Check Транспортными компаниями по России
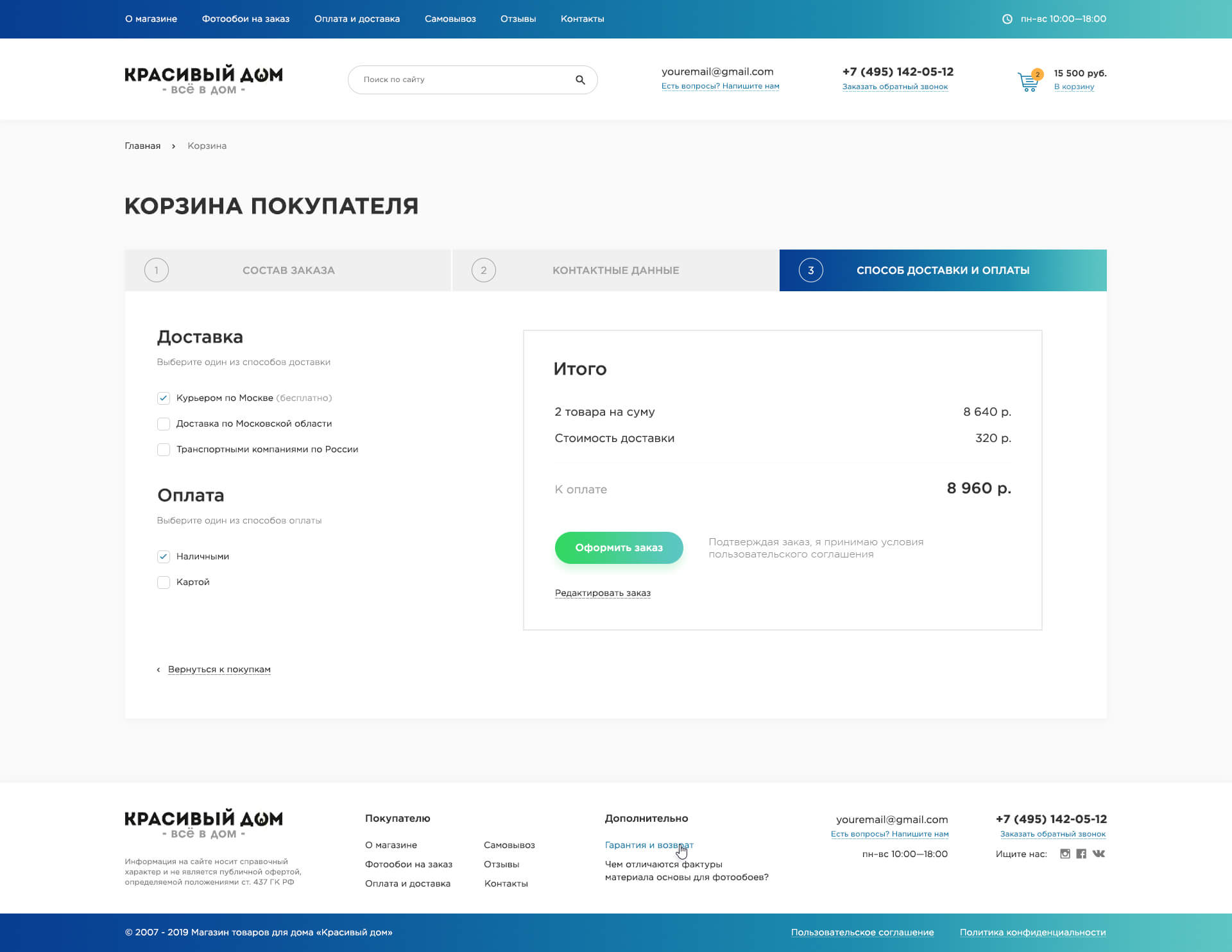The image size is (1232, 952). tap(164, 450)
